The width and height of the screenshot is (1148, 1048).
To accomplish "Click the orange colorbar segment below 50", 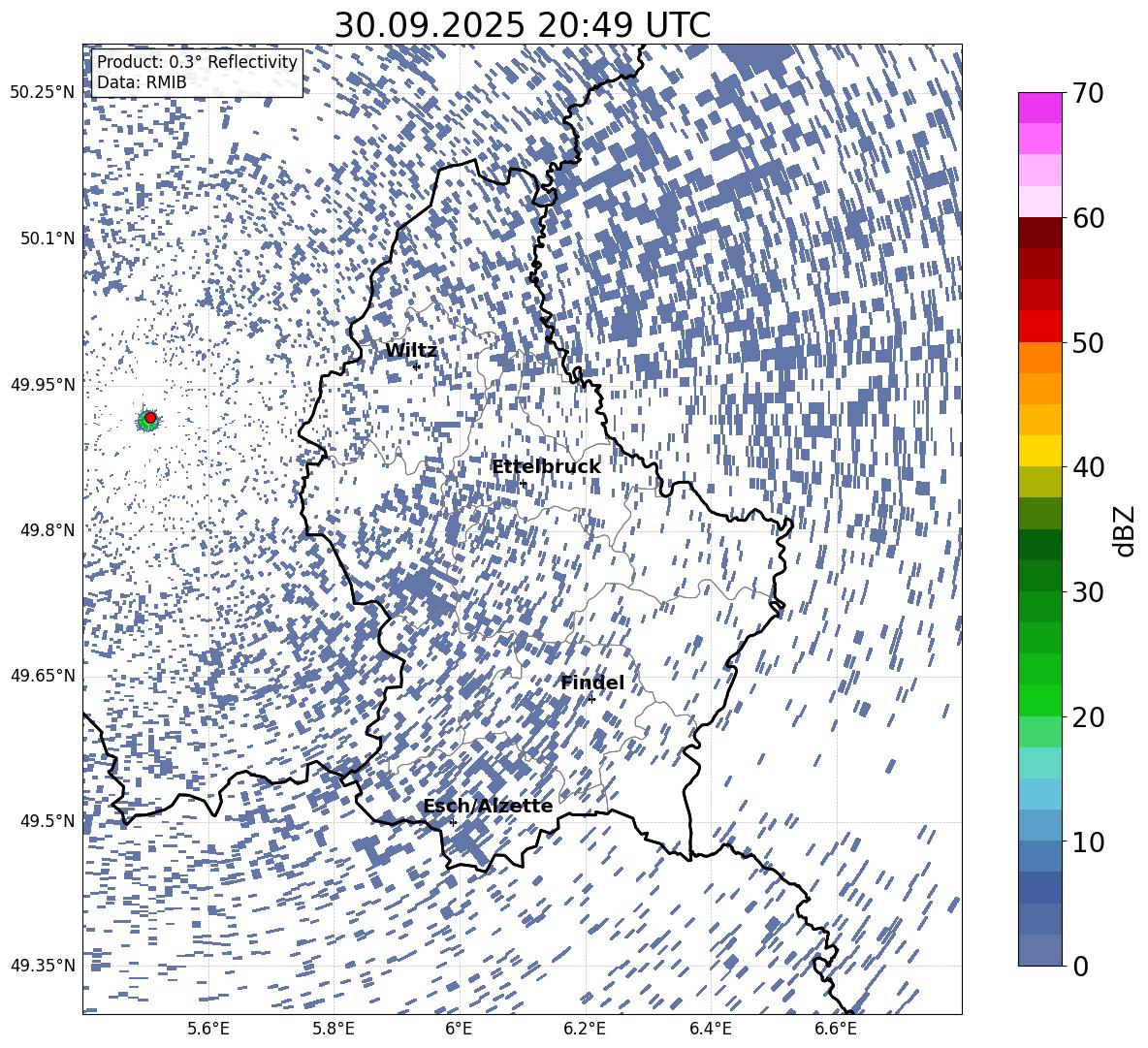I will (x=1039, y=357).
